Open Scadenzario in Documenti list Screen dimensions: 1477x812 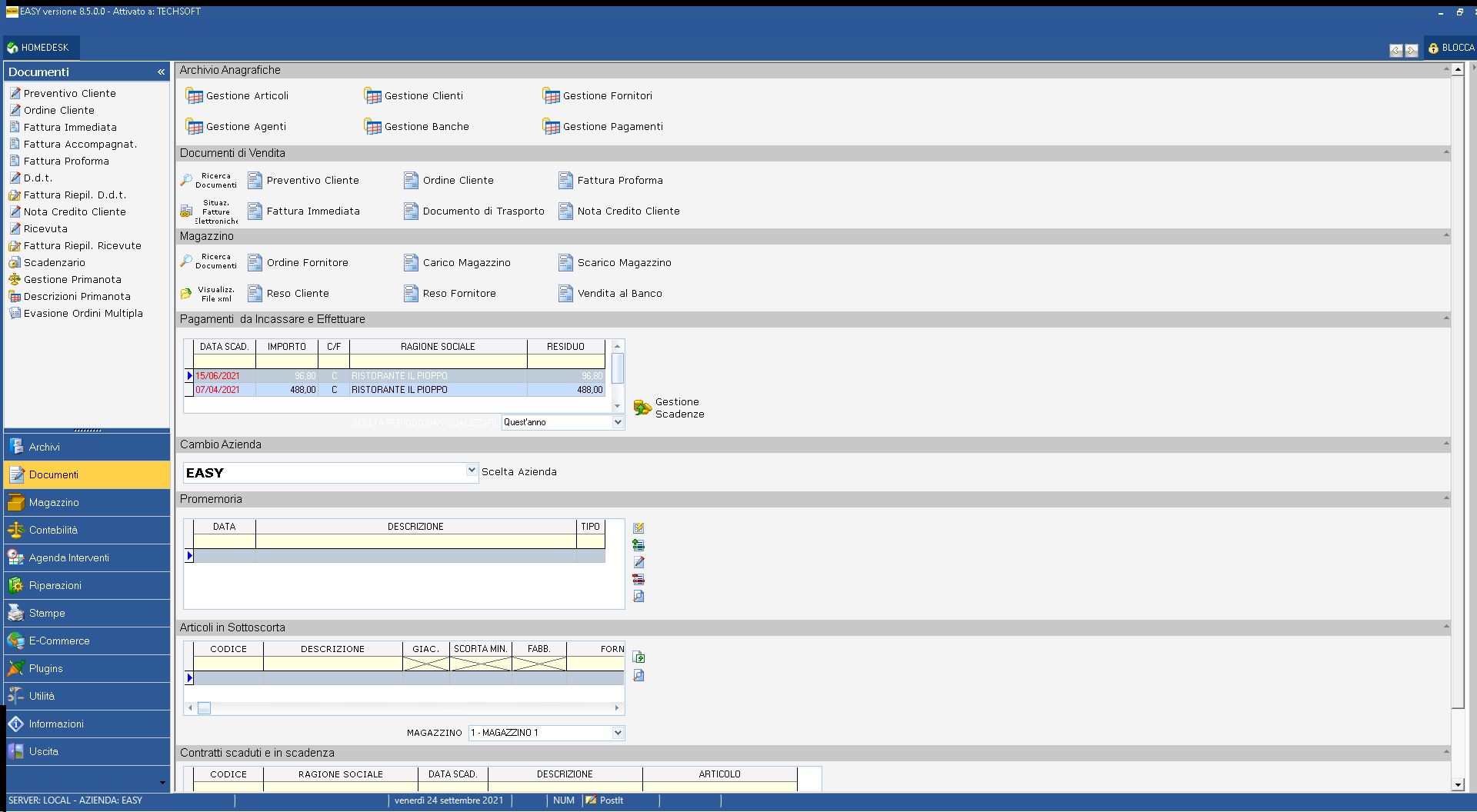(47, 263)
